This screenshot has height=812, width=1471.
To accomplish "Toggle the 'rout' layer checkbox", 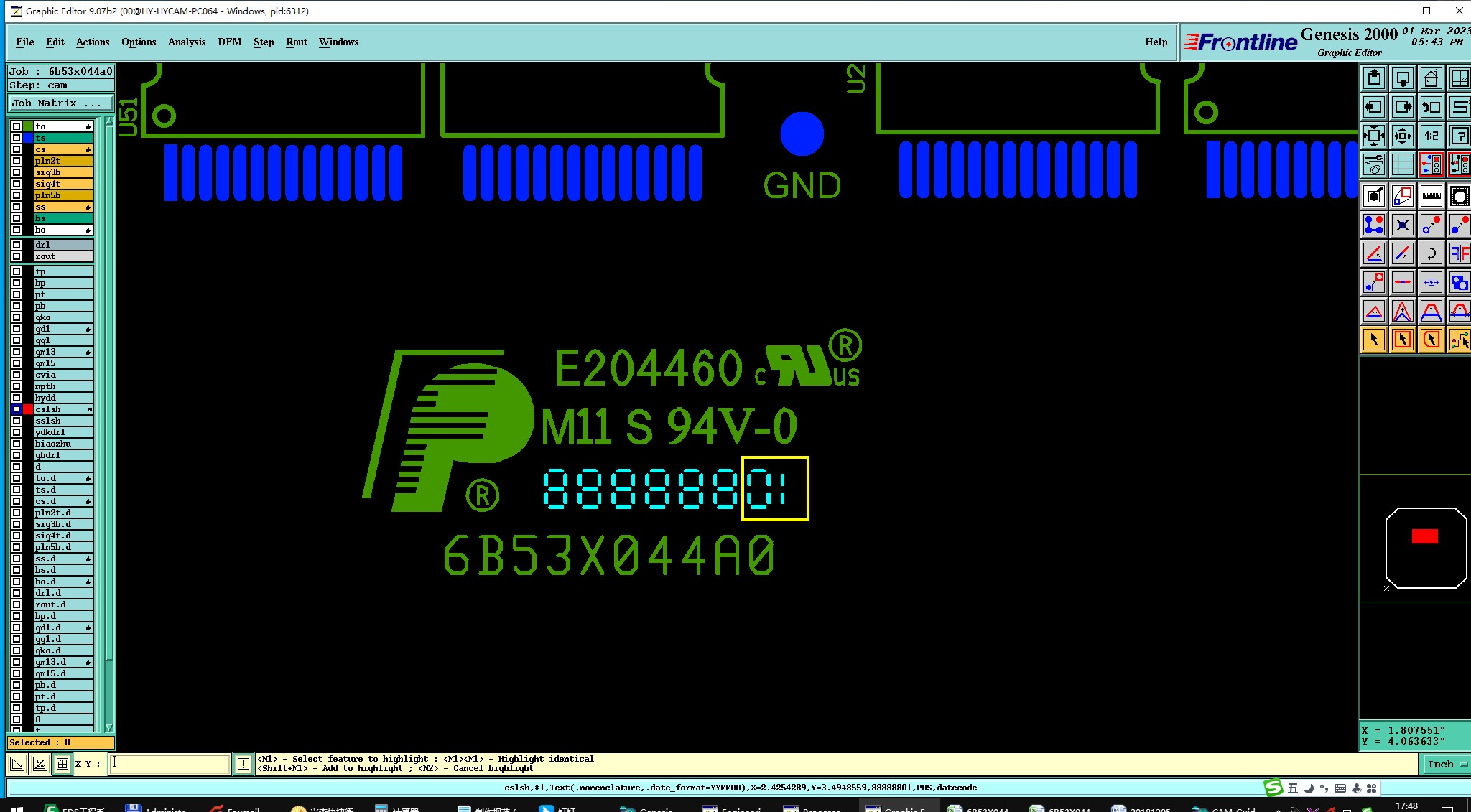I will pos(17,256).
